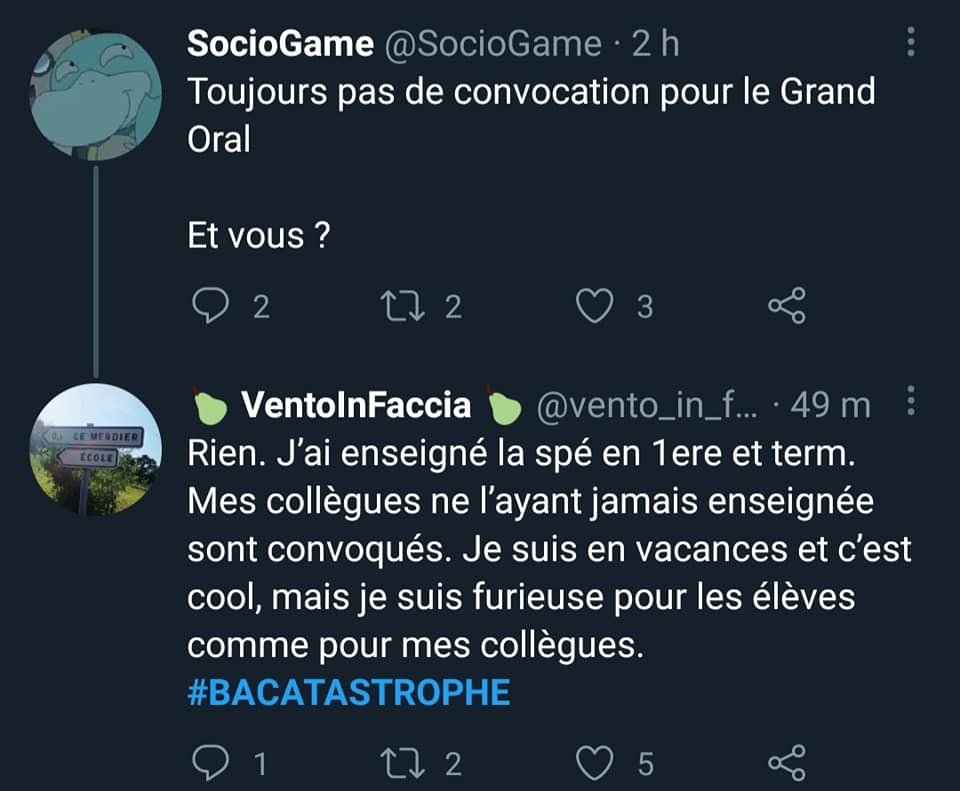Share SocioGame's tweet

pos(786,307)
